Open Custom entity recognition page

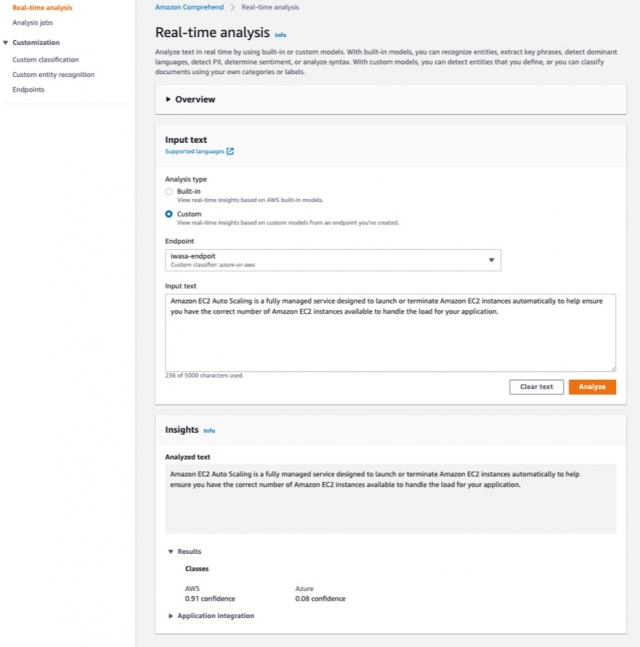53,74
